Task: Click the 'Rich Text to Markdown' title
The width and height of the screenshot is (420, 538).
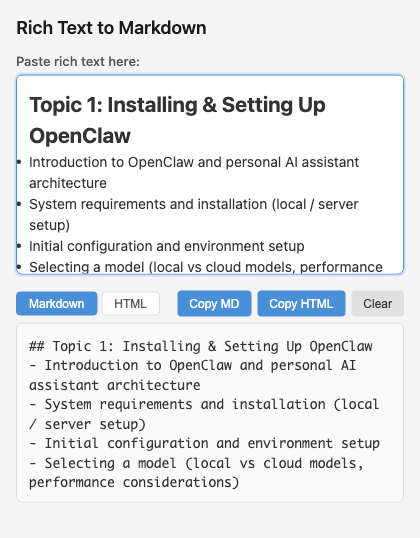Action: (x=112, y=28)
